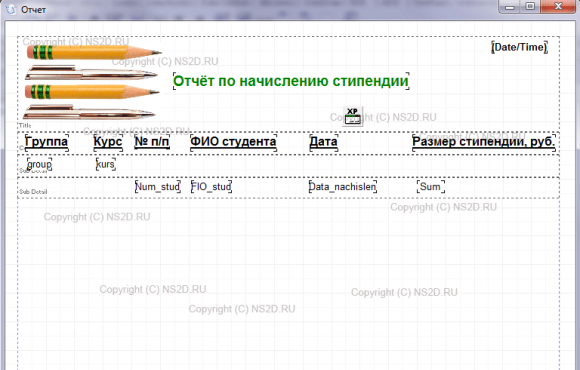Select the Title band label
This screenshot has height=370, width=580.
(x=25, y=126)
